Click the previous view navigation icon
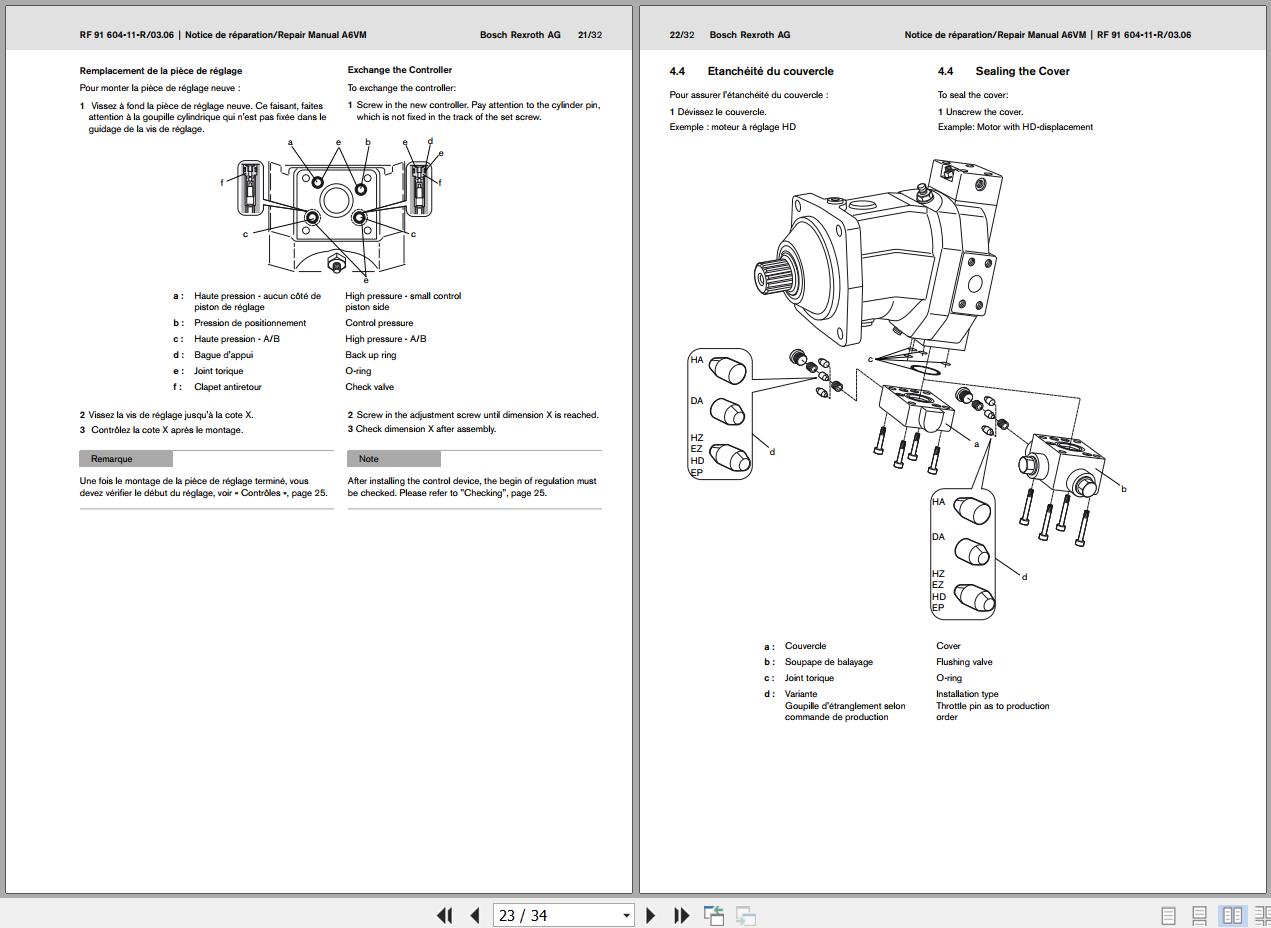 pos(714,915)
